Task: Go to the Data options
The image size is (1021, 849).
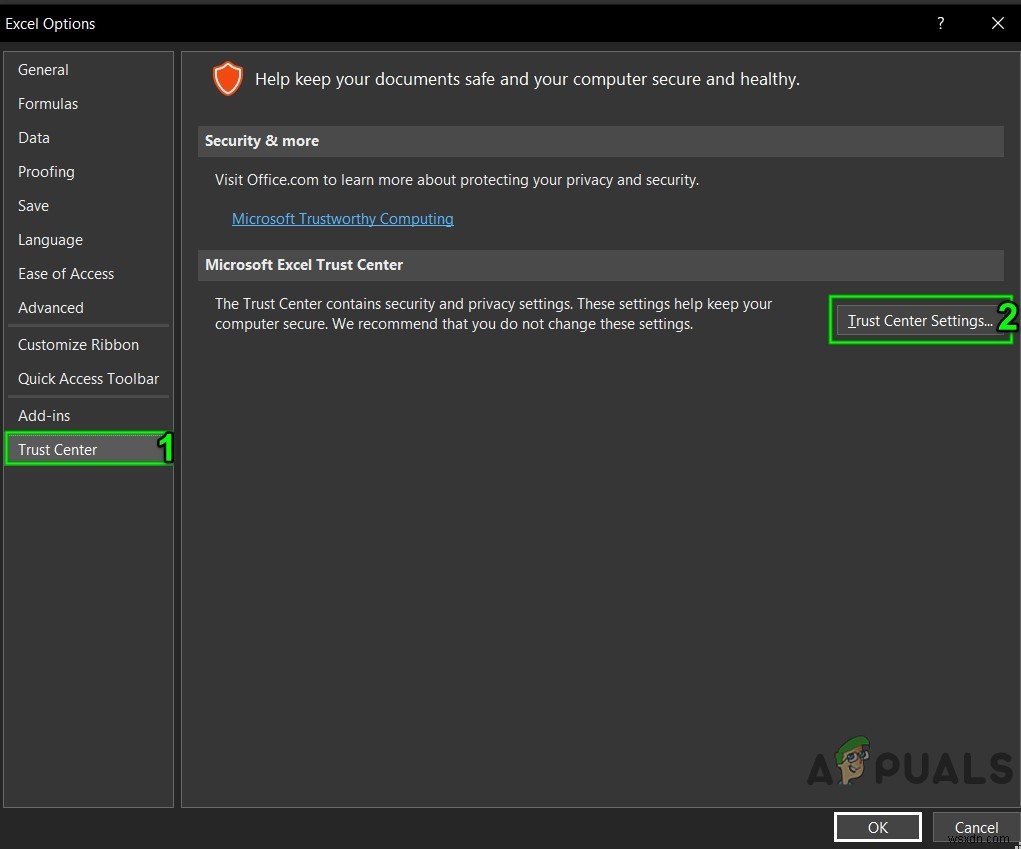Action: (34, 138)
